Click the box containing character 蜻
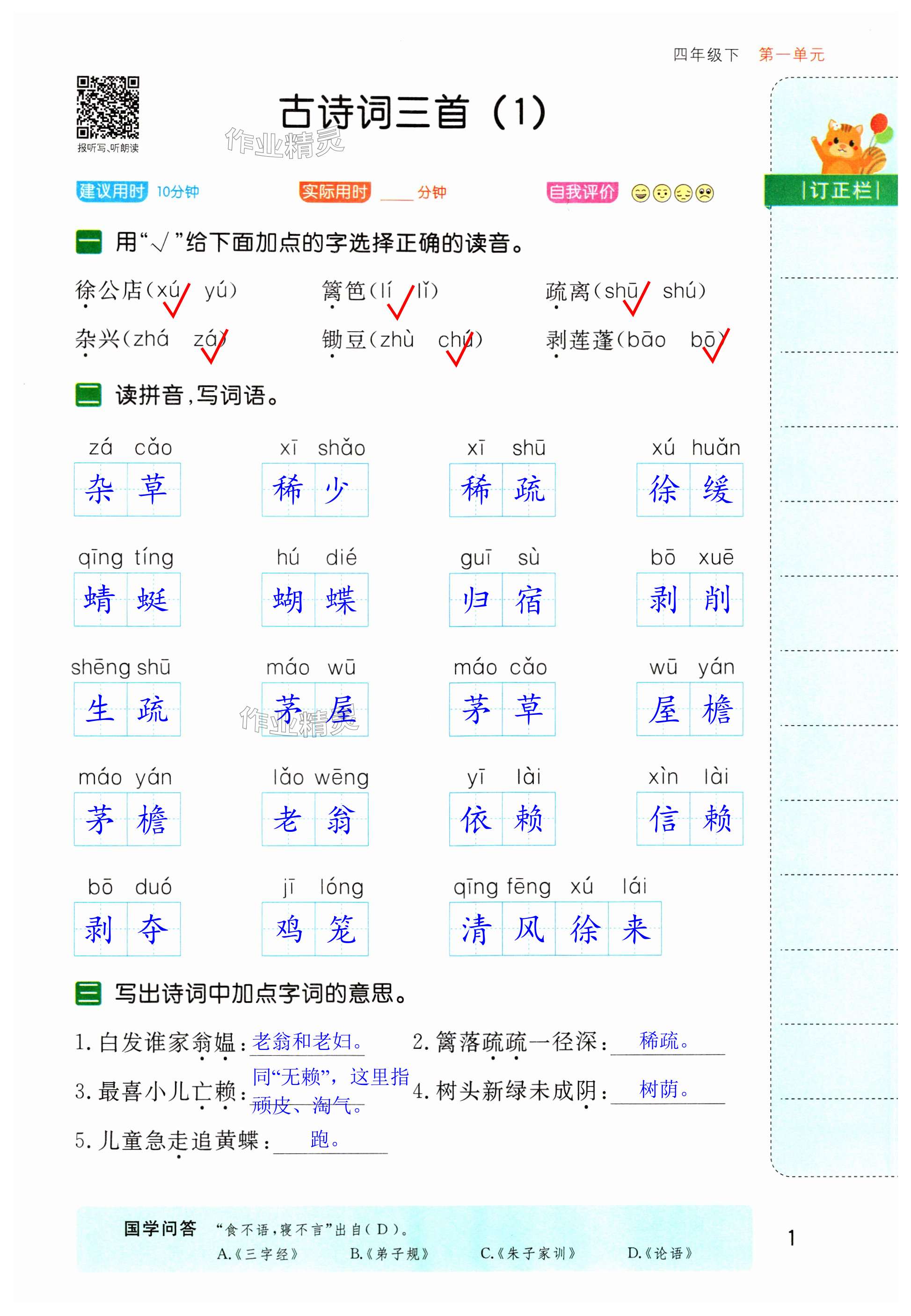This screenshot has height=1316, width=911. [x=101, y=599]
